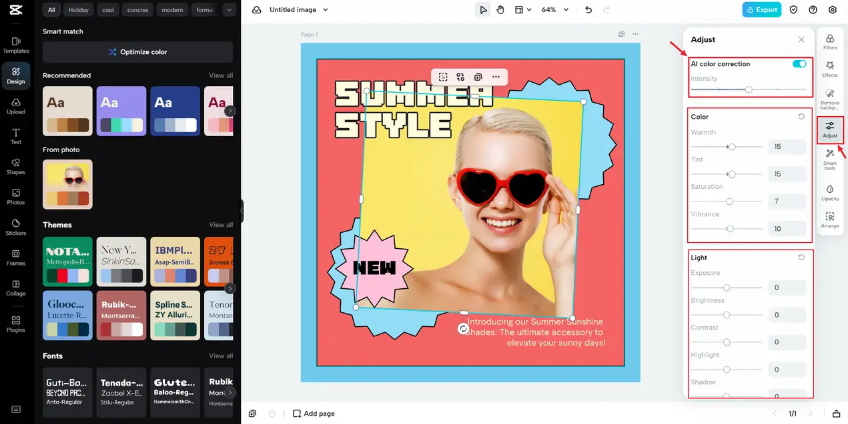This screenshot has width=848, height=424.
Task: Click Add page button
Action: (314, 414)
